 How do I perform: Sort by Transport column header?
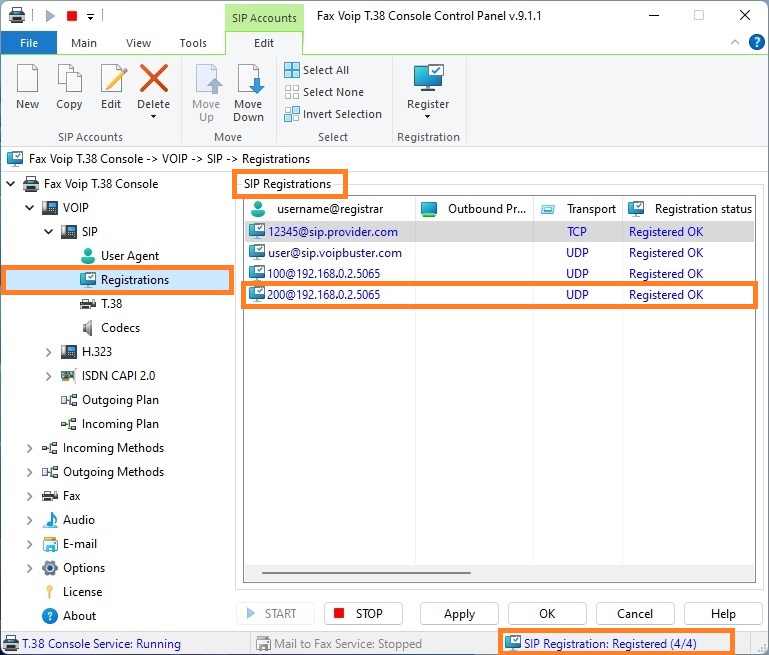pyautogui.click(x=578, y=209)
